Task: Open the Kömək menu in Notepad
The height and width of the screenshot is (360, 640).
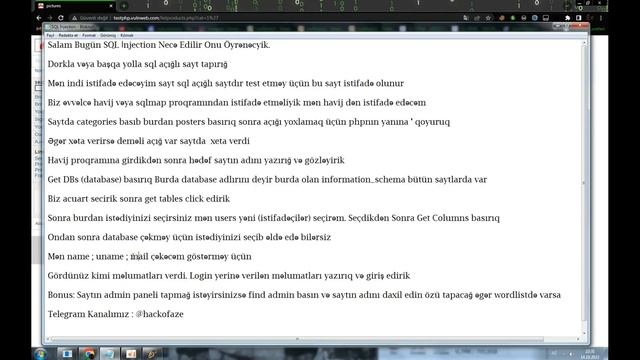Action: click(127, 36)
